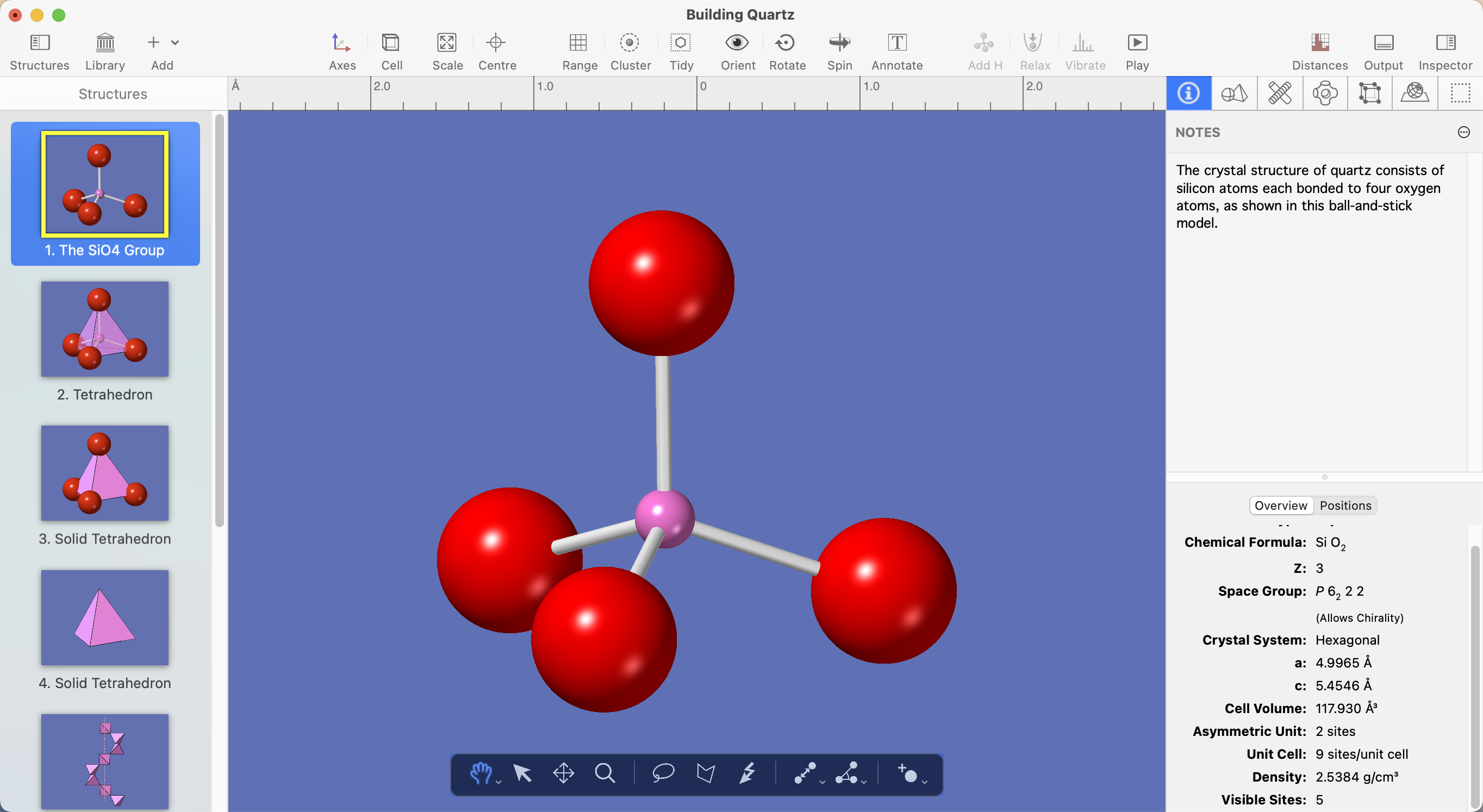Click the Axes toolbar icon
The width and height of the screenshot is (1483, 812).
pyautogui.click(x=341, y=43)
